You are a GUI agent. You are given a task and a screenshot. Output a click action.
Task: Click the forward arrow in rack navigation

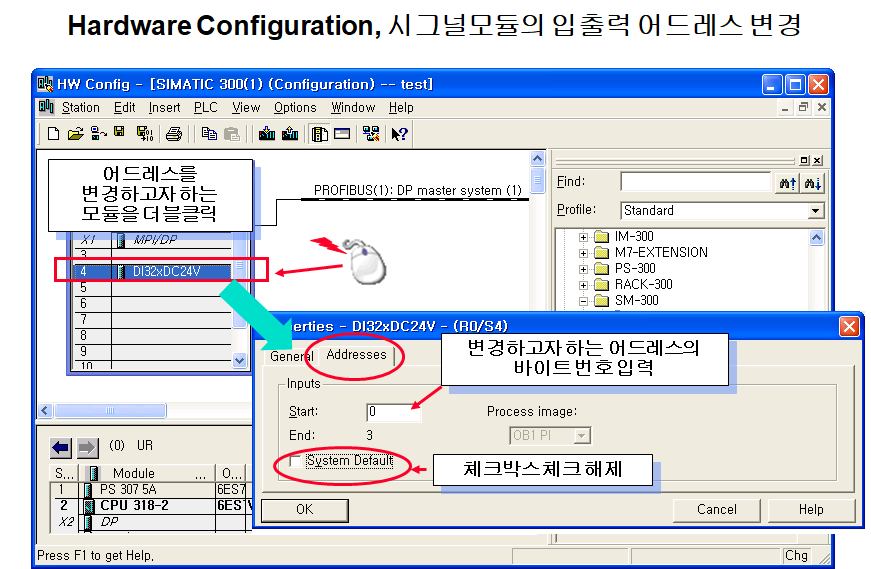87,447
